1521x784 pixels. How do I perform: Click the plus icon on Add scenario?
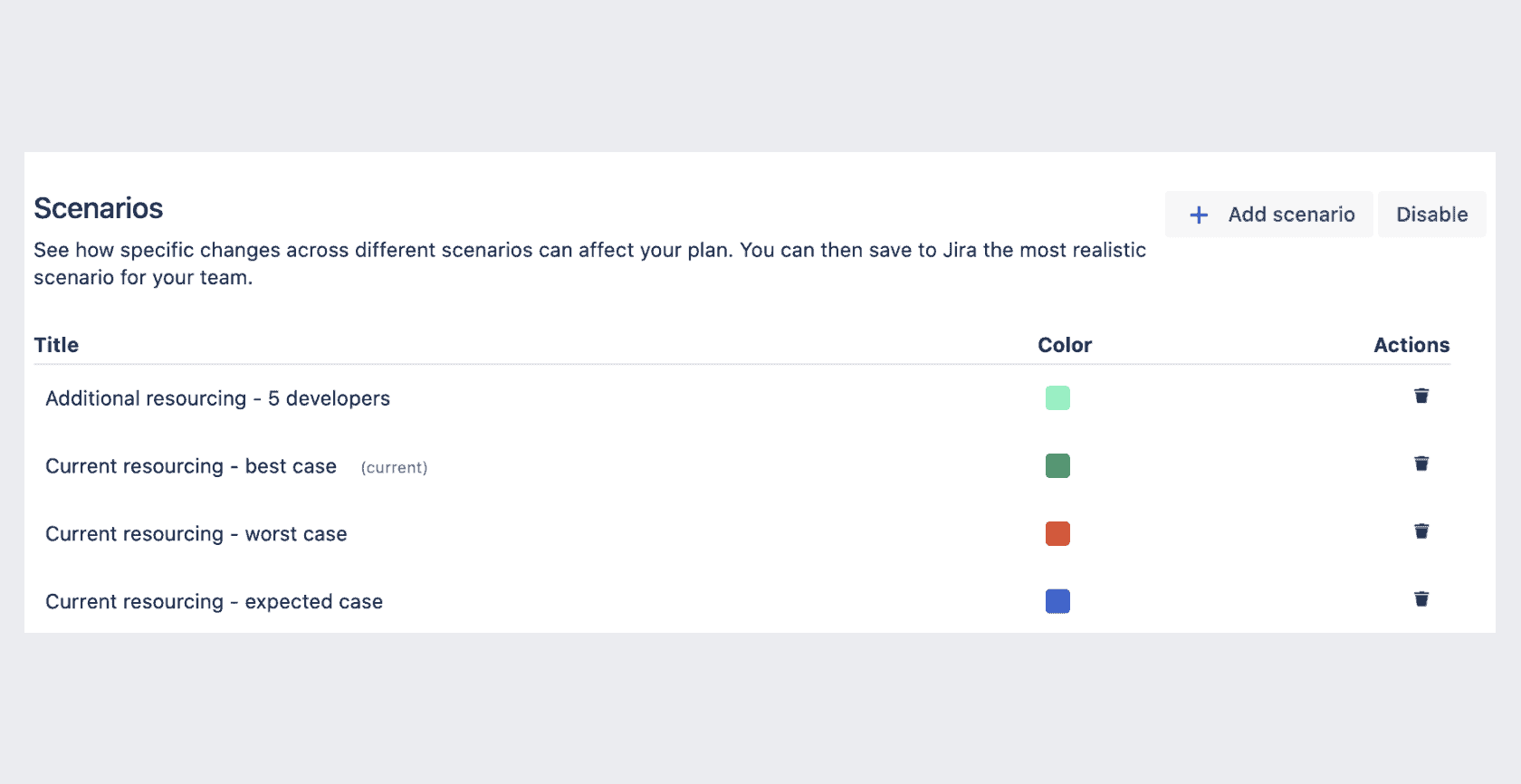(1199, 215)
